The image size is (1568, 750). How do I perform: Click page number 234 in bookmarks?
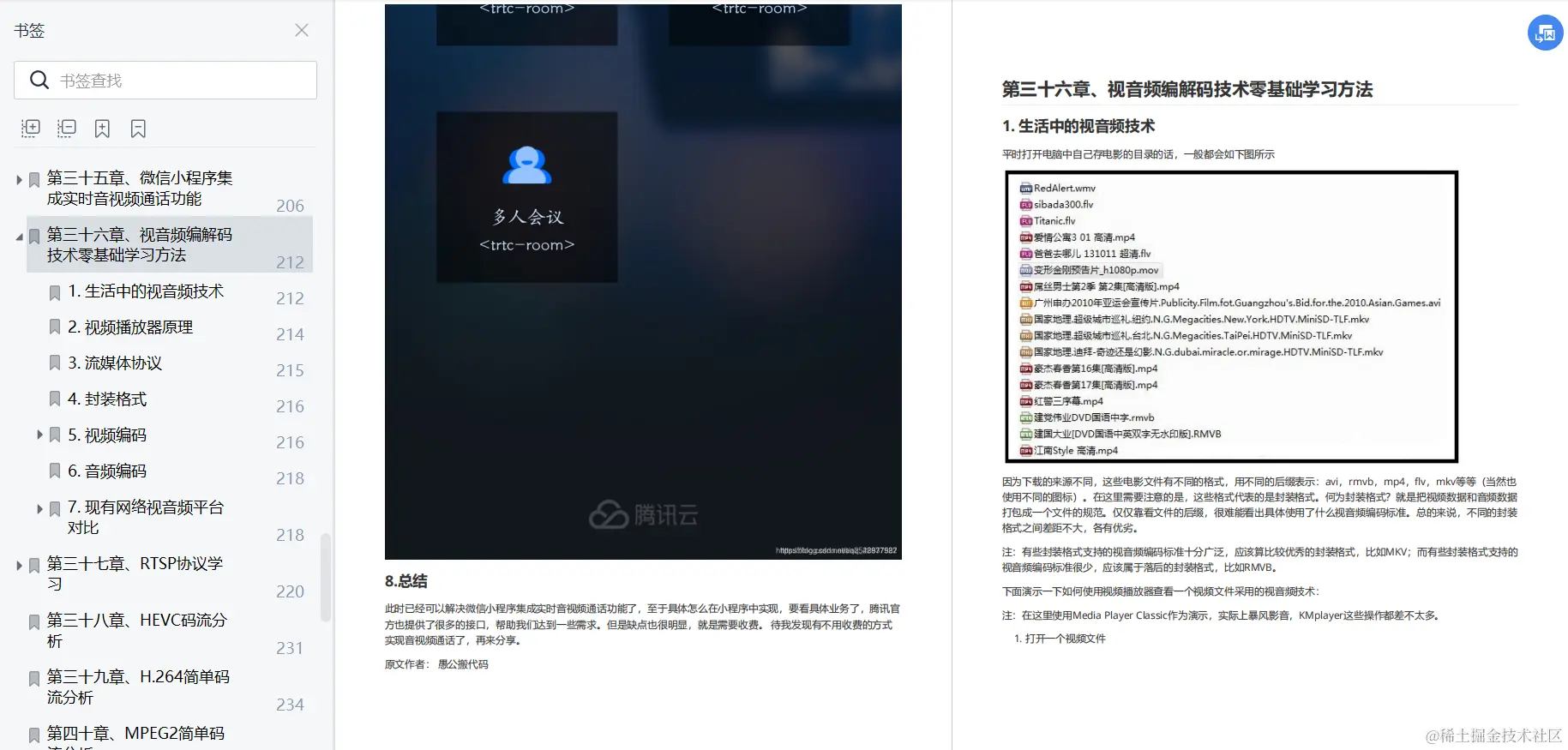tap(290, 705)
